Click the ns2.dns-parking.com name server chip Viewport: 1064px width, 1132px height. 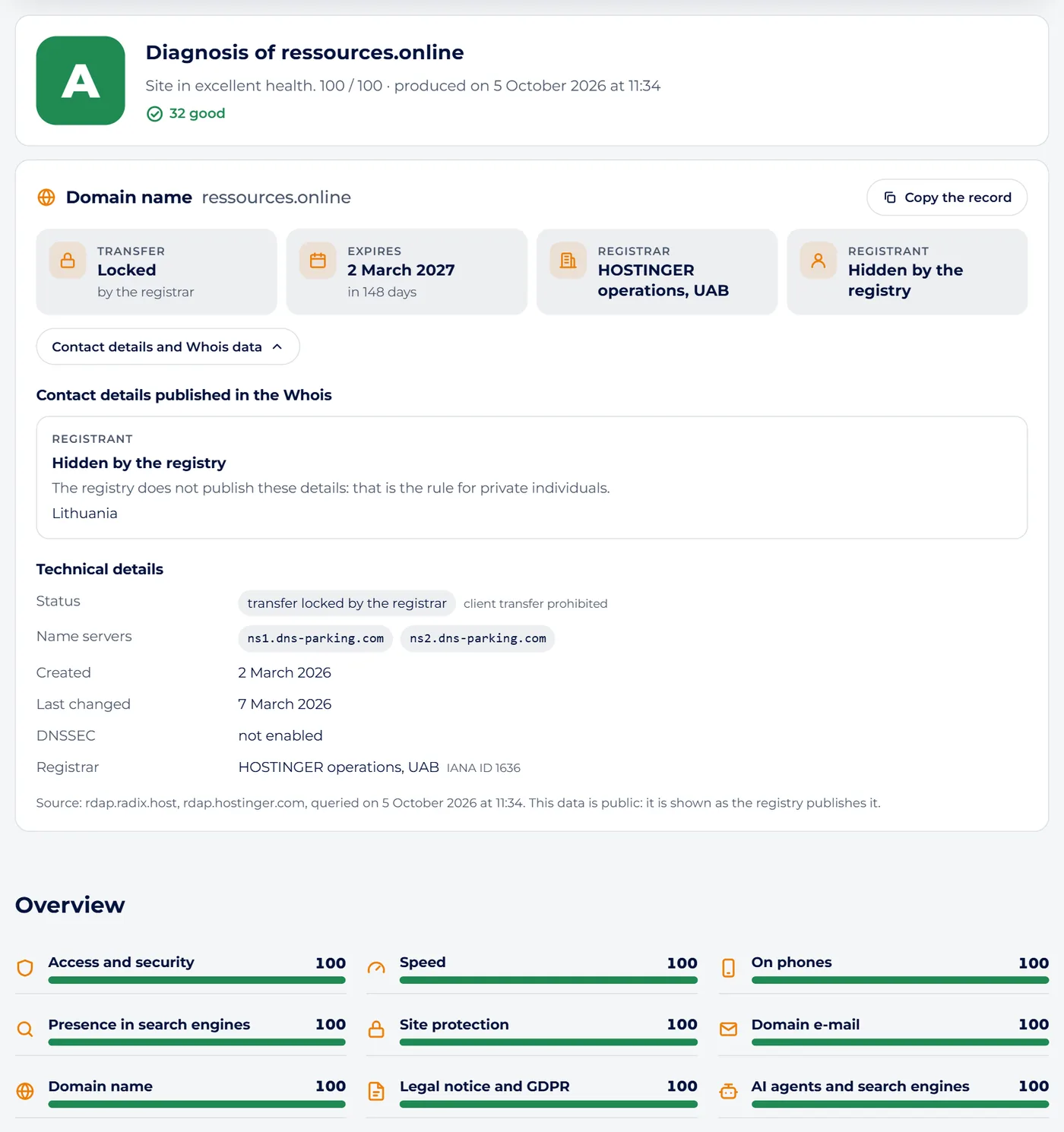(x=478, y=638)
